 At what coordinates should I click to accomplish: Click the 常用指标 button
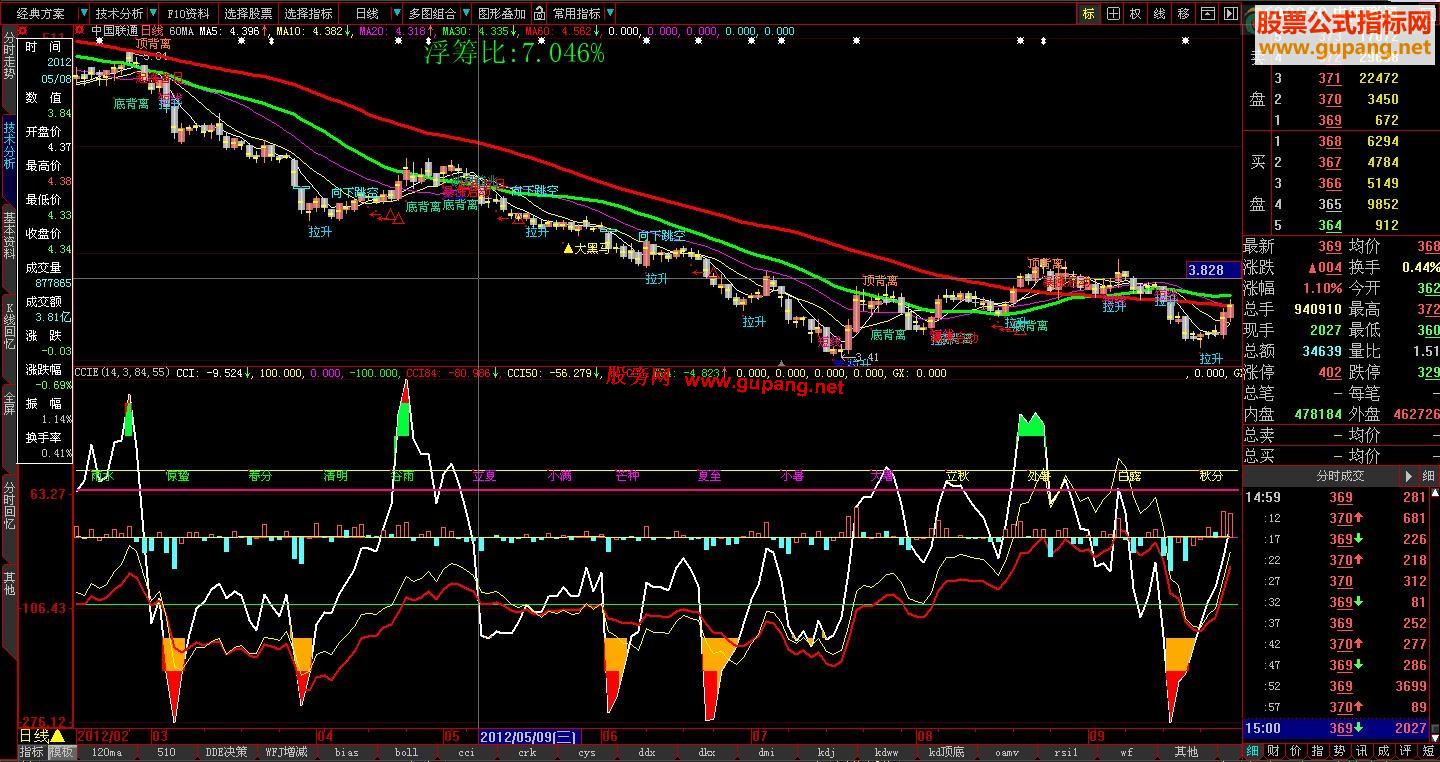pos(577,14)
